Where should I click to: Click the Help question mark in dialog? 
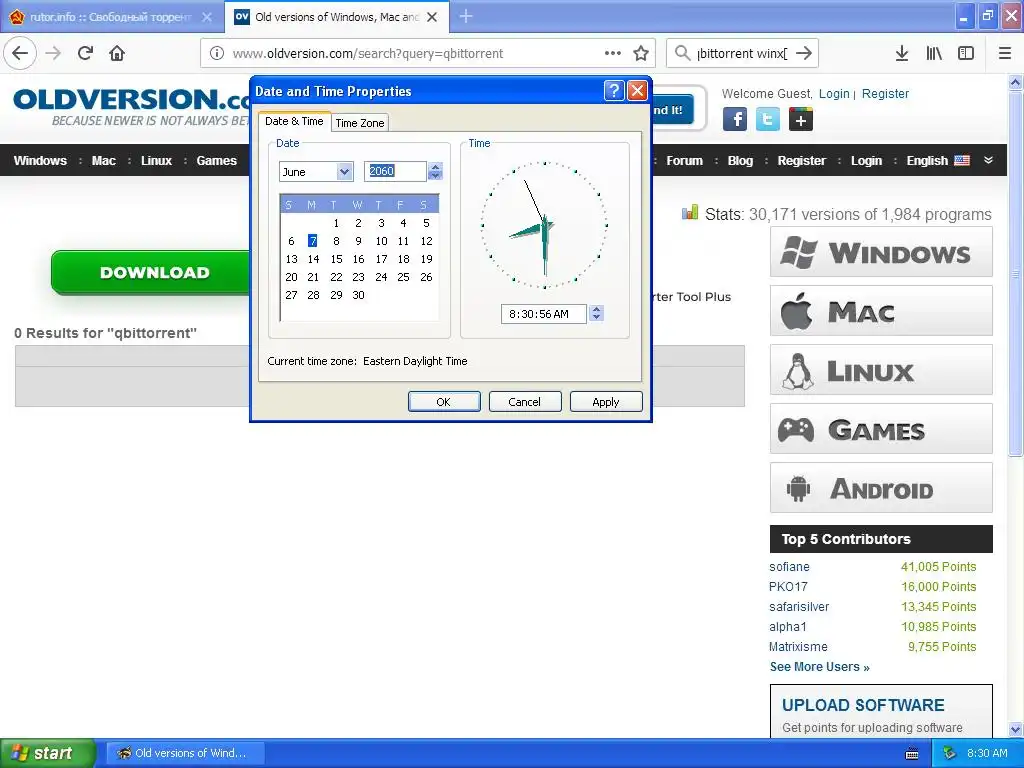coord(614,91)
